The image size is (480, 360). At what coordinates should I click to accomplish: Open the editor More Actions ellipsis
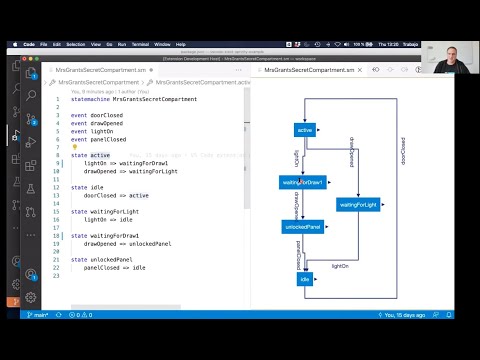(x=238, y=70)
